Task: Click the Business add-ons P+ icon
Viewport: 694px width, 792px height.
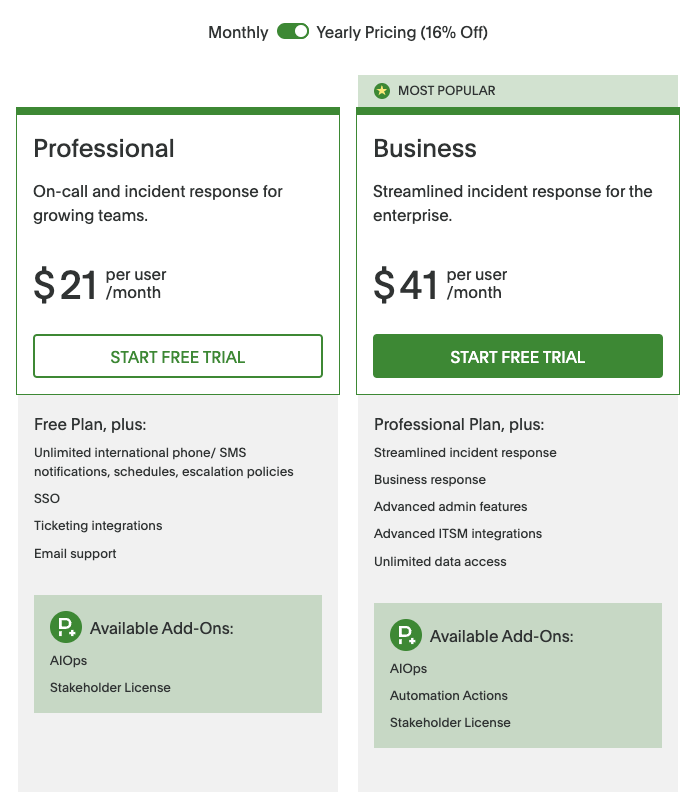Action: [x=406, y=636]
